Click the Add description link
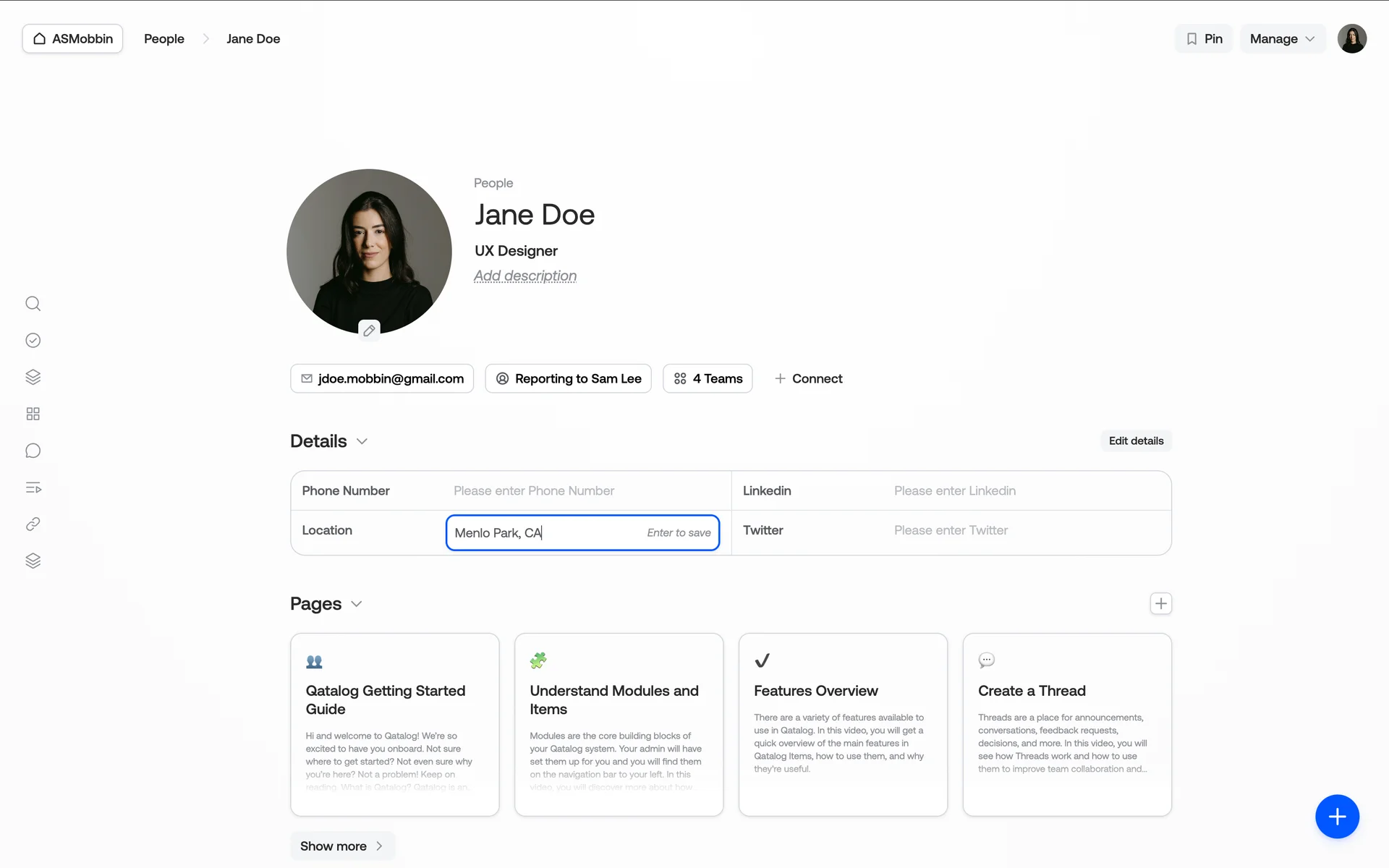The height and width of the screenshot is (868, 1389). 525,276
